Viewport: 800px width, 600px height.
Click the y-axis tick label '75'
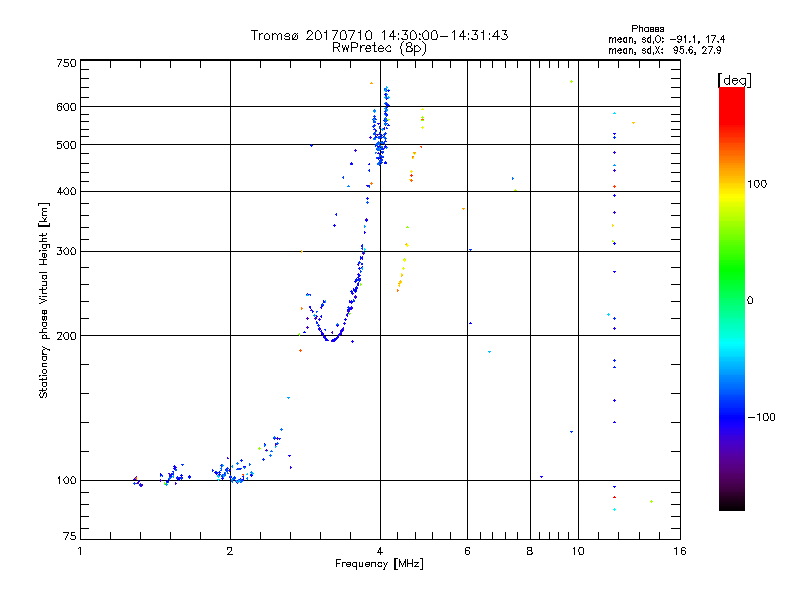point(70,536)
